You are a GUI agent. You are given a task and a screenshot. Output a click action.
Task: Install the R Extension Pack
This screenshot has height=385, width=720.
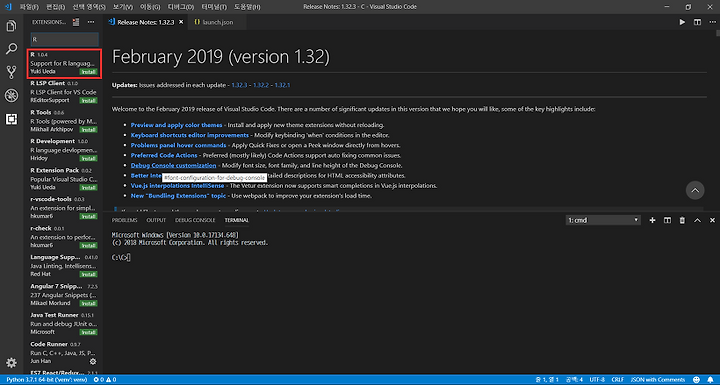tap(88, 187)
